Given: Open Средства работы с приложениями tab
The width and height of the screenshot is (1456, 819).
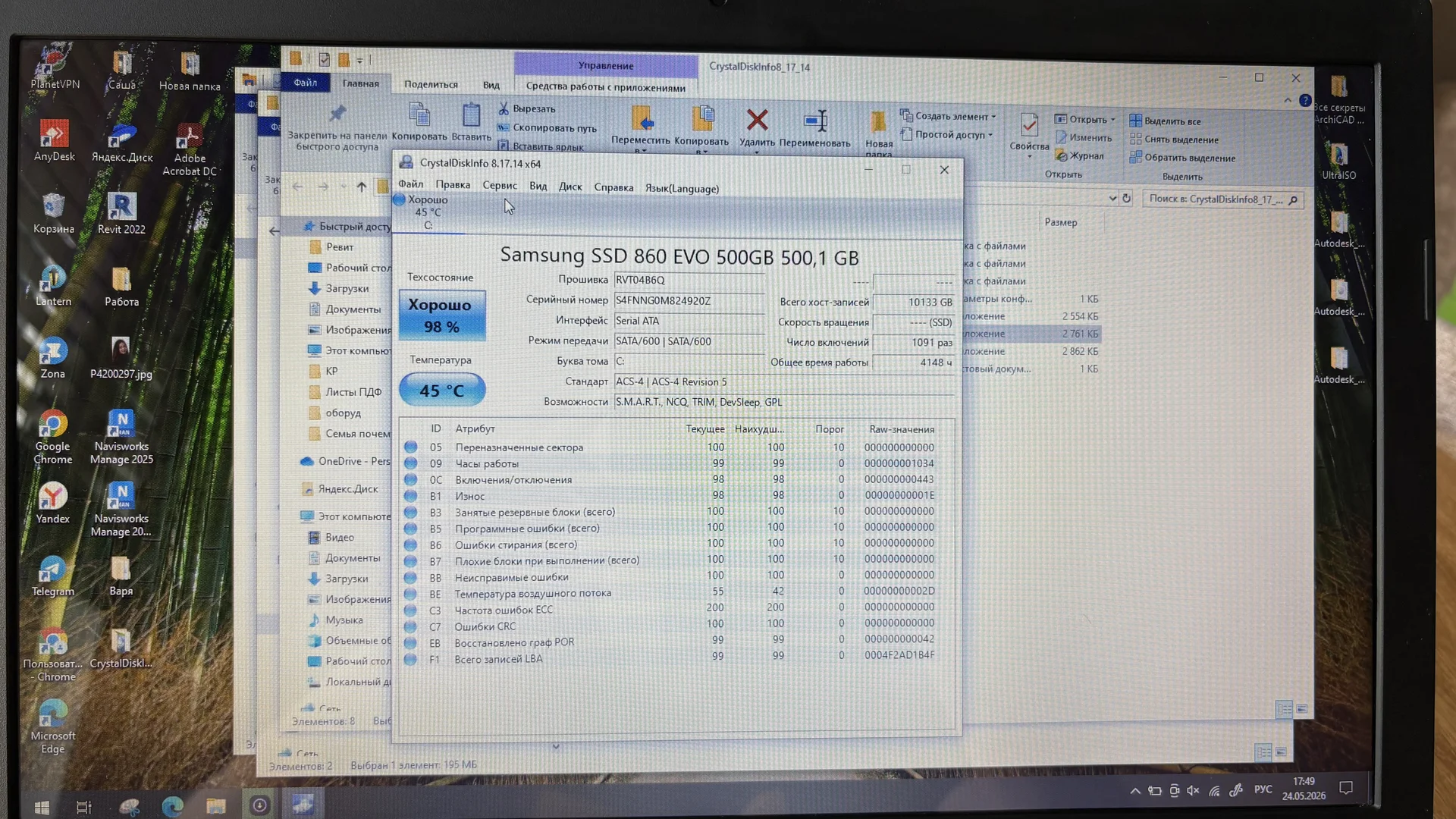Looking at the screenshot, I should [605, 86].
